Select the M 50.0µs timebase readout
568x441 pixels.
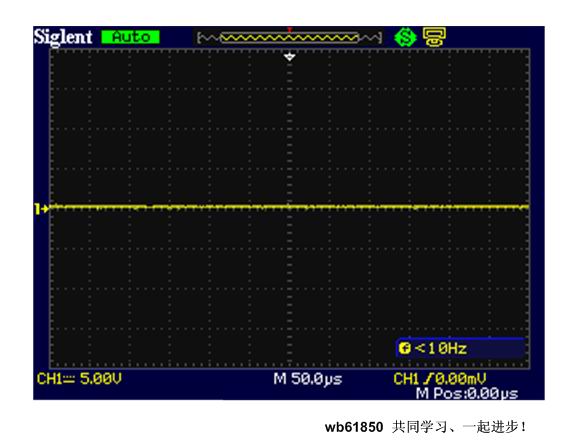tap(308, 379)
